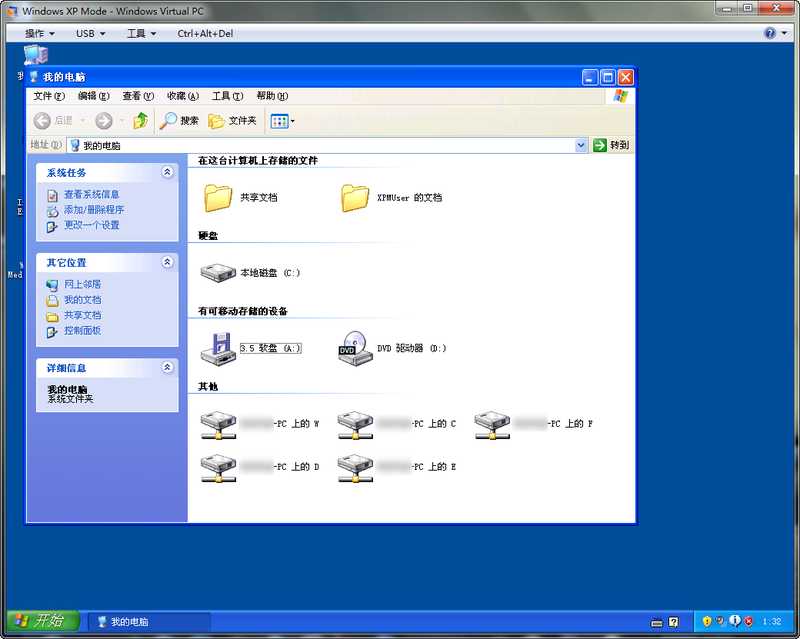Click the language bar help question mark icon
Image resolution: width=800 pixels, height=639 pixels.
673,622
